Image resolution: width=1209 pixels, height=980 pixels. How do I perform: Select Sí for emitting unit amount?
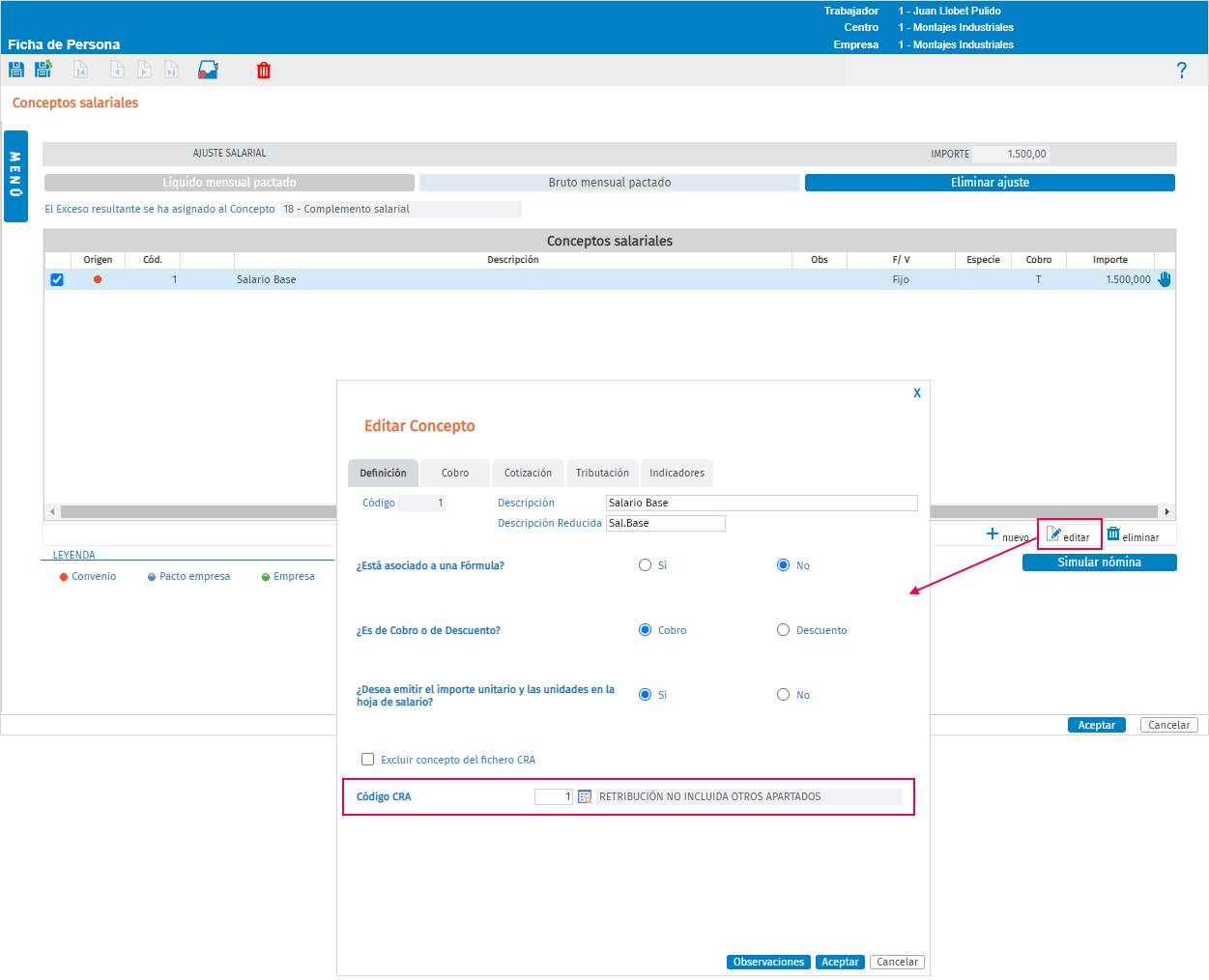(645, 695)
